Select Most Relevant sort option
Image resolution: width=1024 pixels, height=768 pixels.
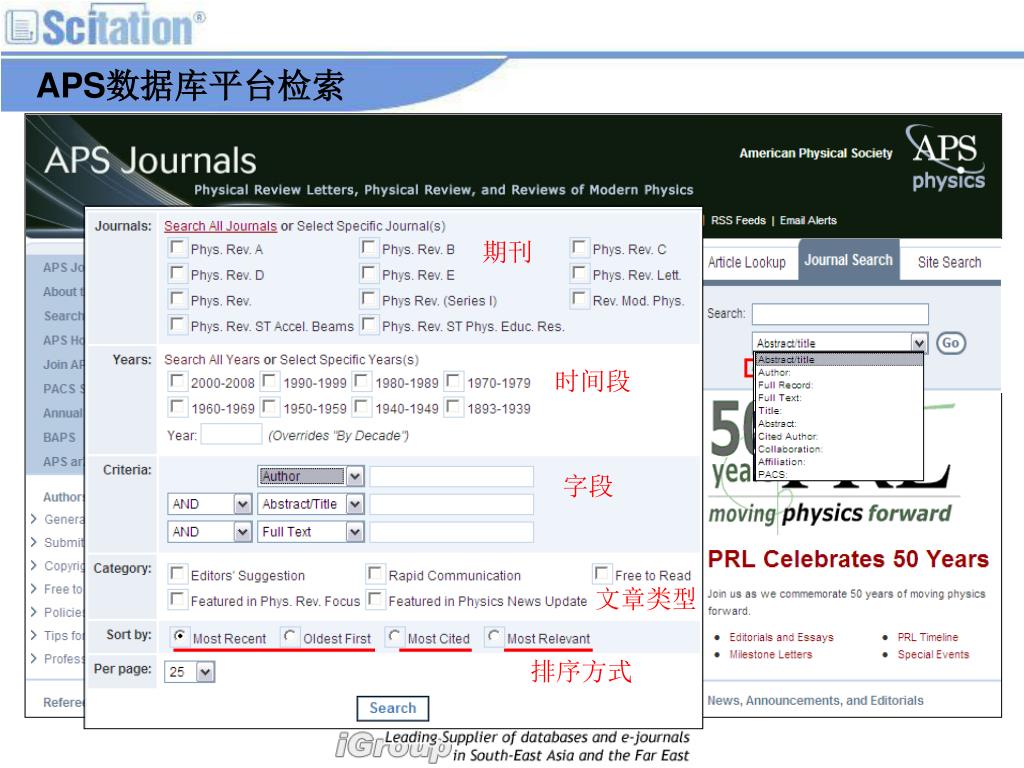tap(494, 636)
